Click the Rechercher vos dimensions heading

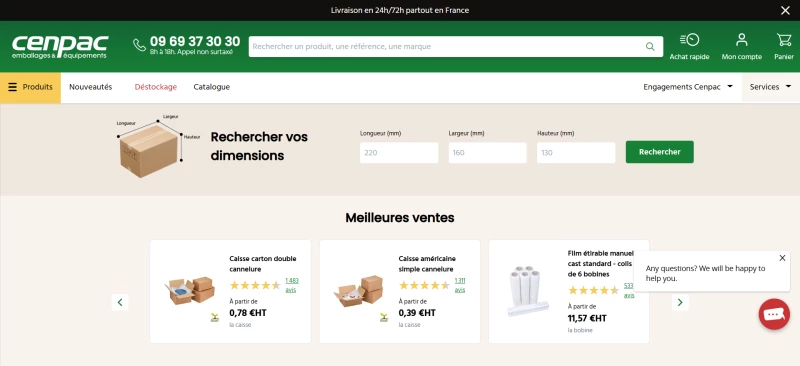coord(259,147)
